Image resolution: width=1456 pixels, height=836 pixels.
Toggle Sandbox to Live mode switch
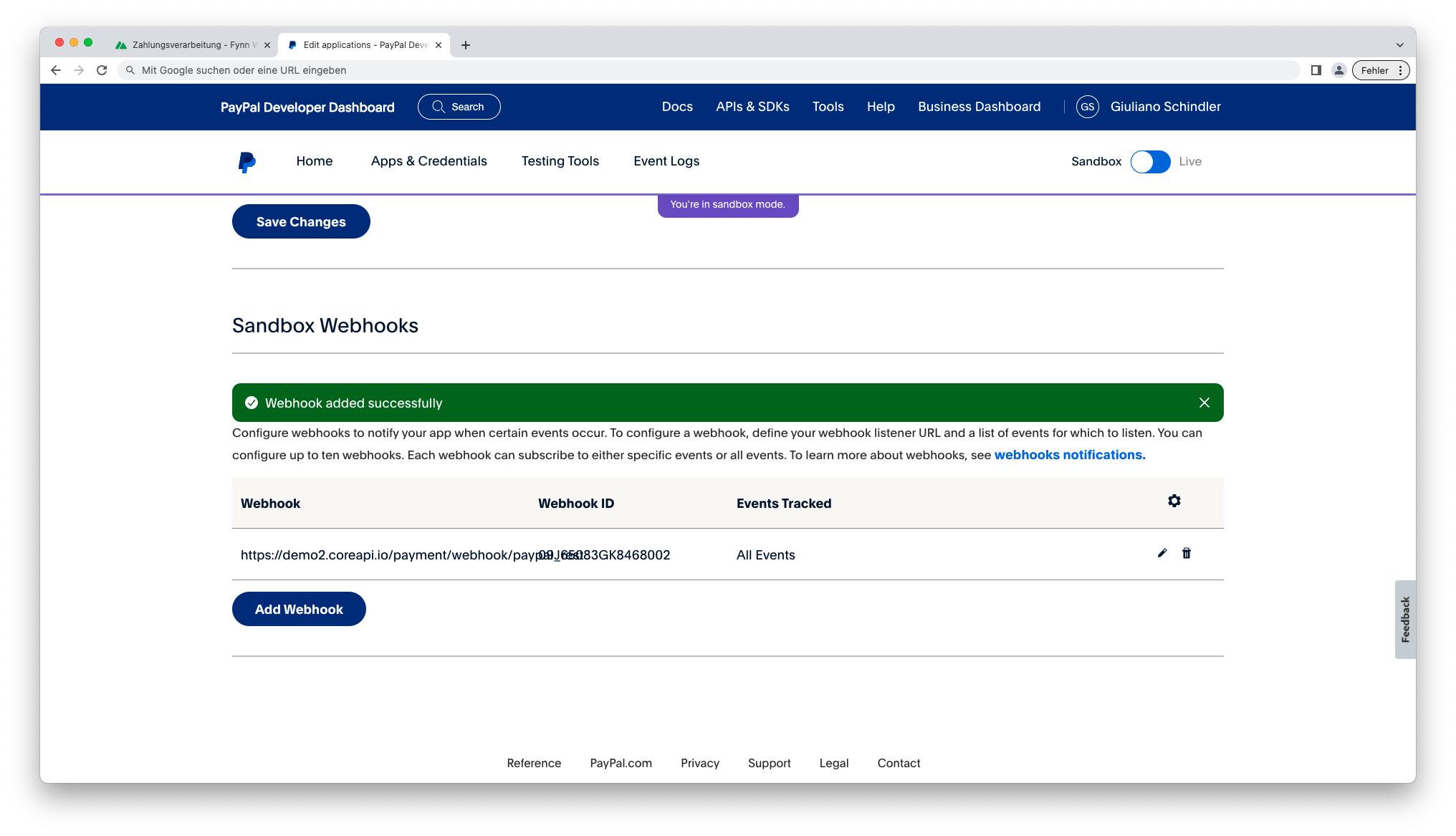tap(1150, 162)
